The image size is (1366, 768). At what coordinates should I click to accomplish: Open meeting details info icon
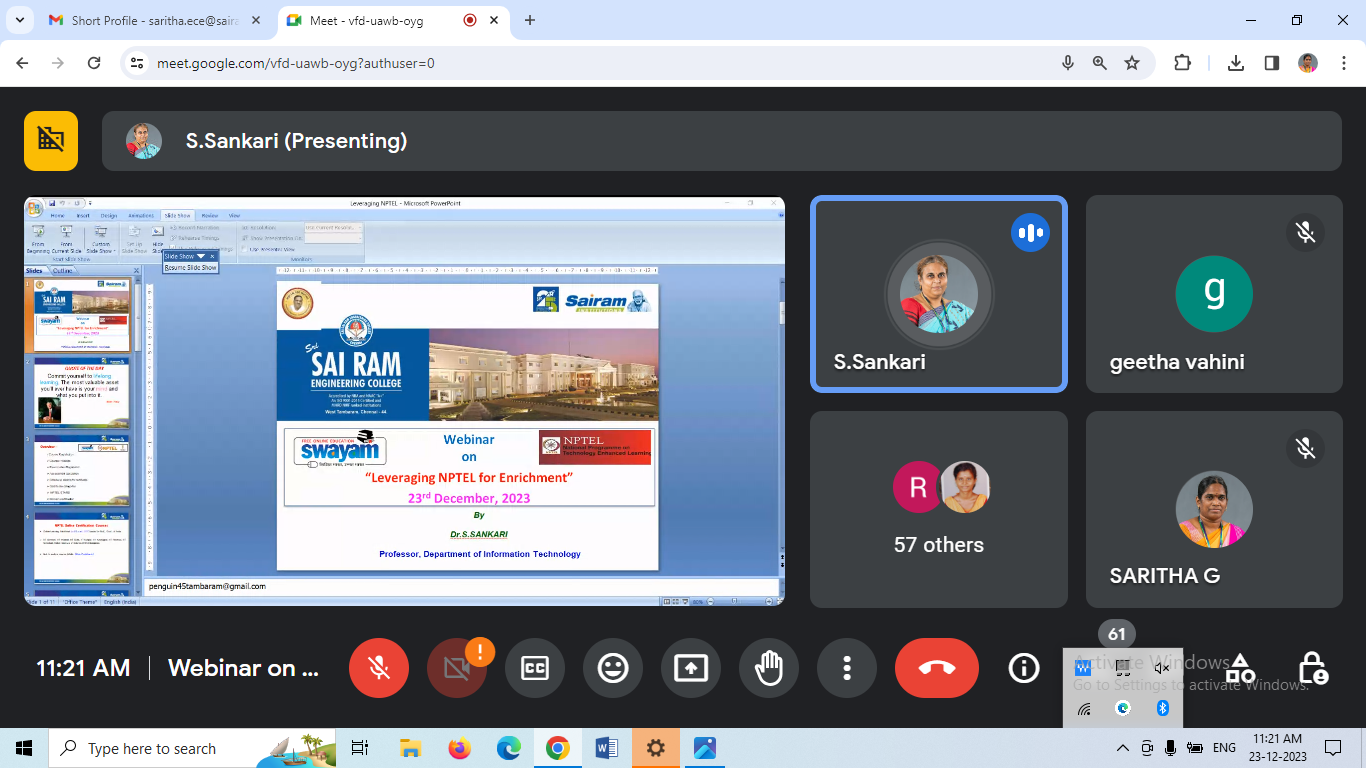(x=1024, y=668)
